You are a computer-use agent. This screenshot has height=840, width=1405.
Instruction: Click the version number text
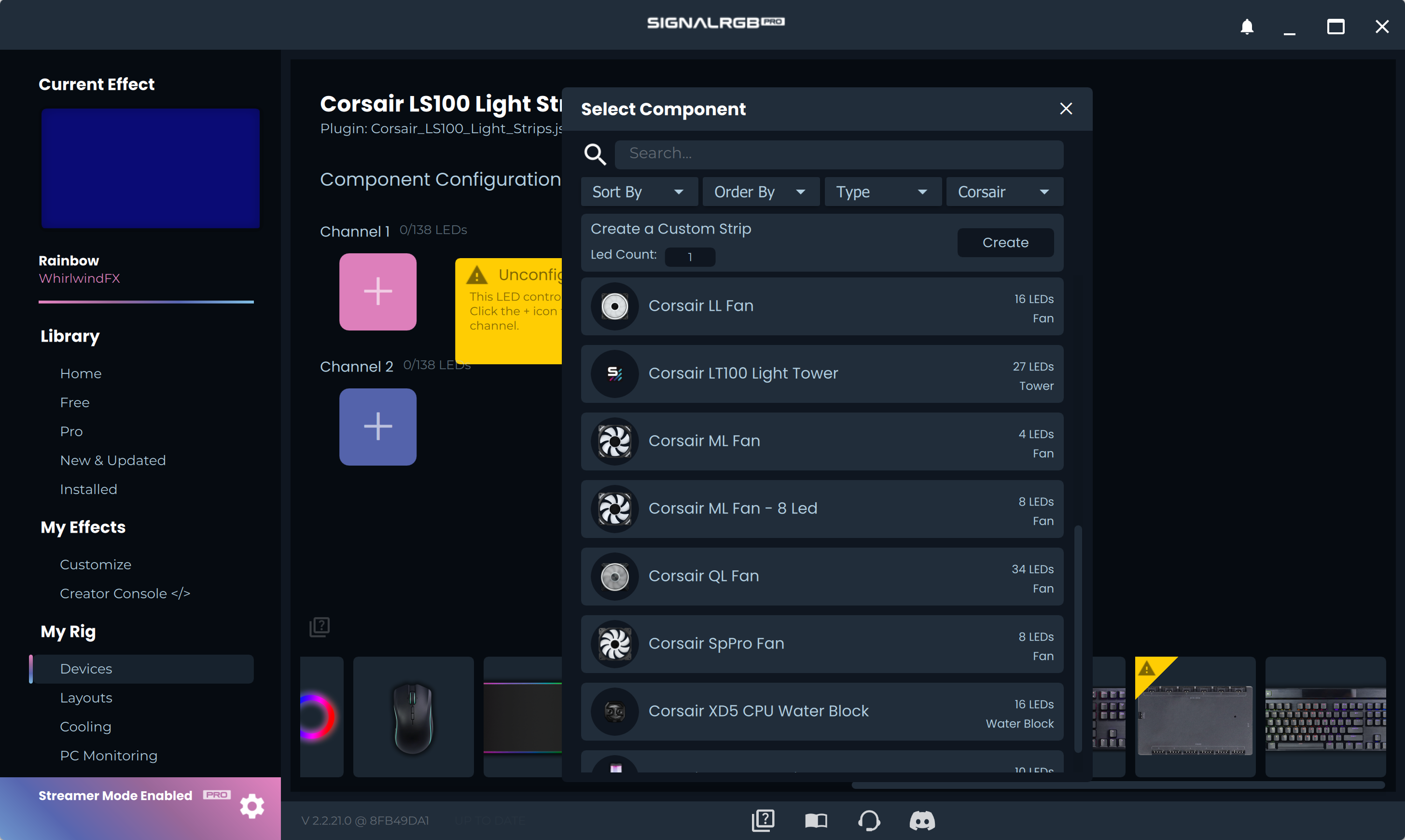click(x=364, y=820)
